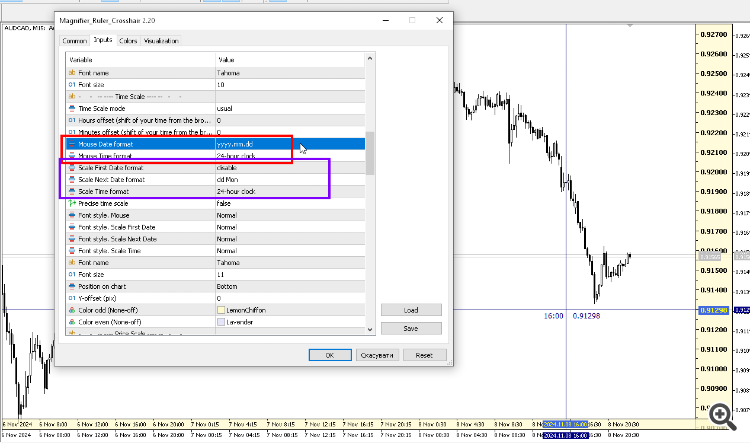Click the integer icon beside Y-offset (pix)

tap(72, 298)
